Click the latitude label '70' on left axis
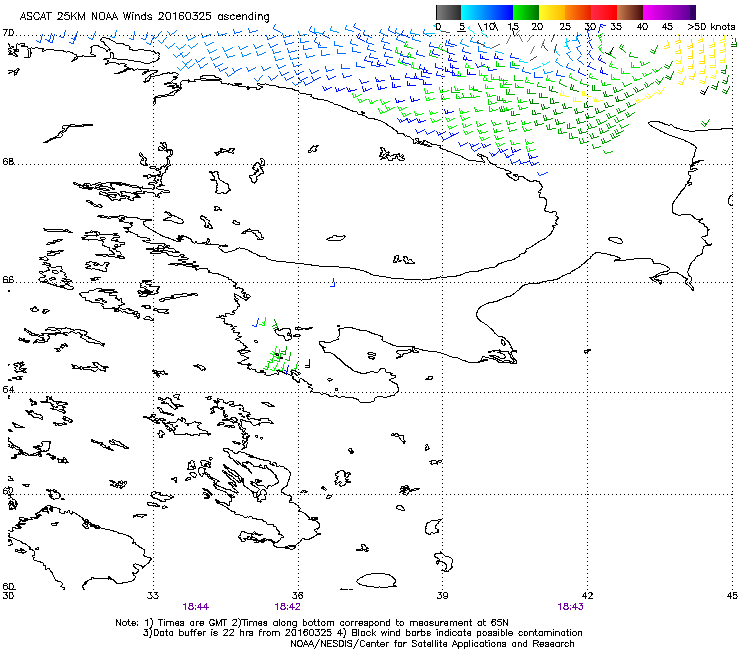 (8, 33)
